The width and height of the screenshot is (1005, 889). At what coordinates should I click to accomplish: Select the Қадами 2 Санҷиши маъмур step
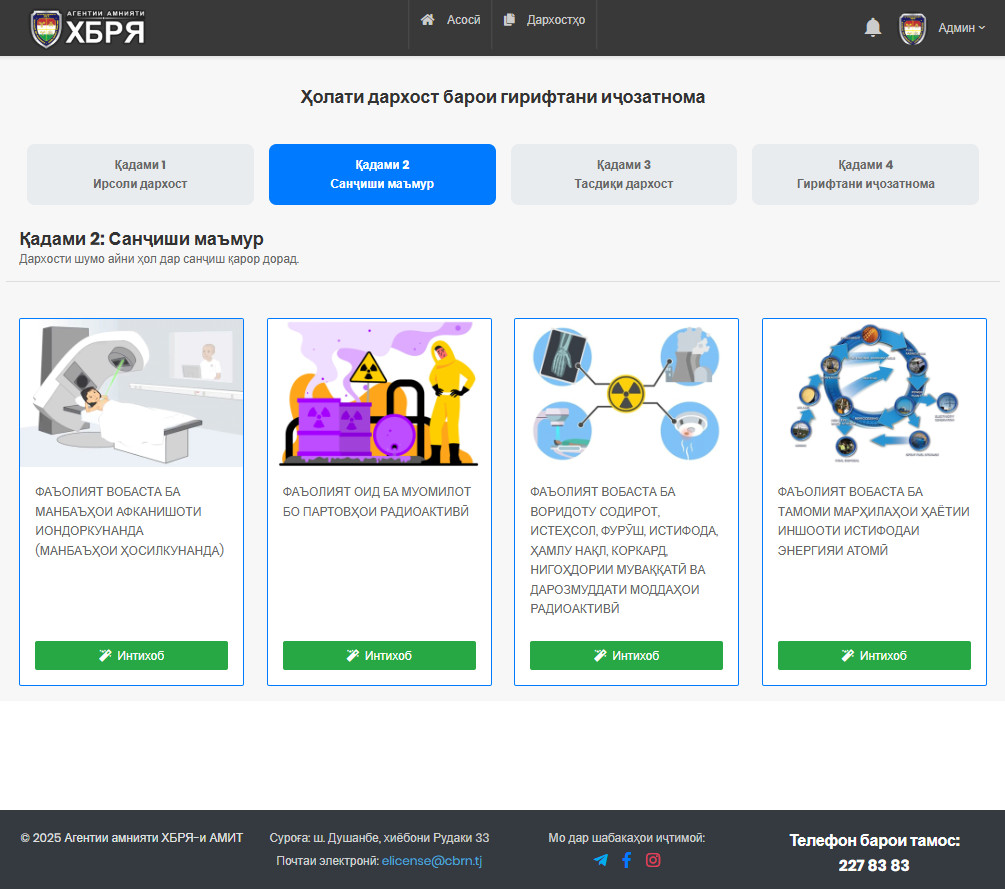(382, 174)
